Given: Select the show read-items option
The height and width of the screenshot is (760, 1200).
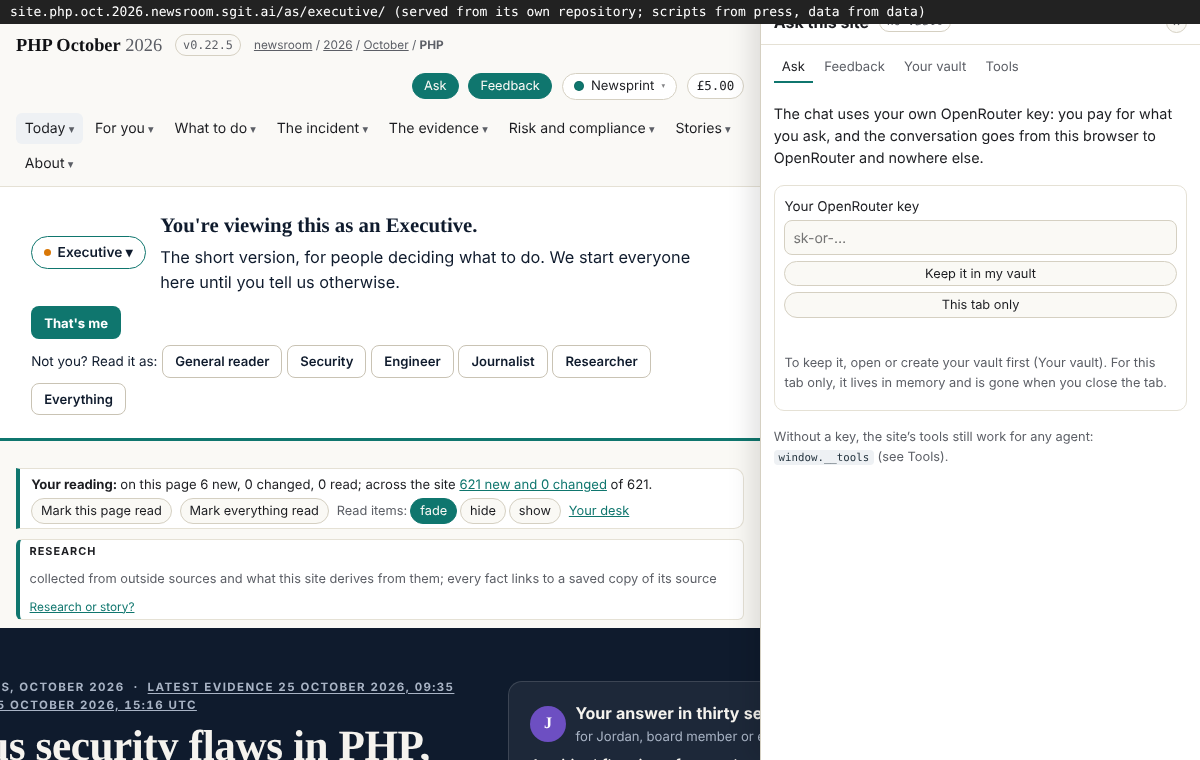Looking at the screenshot, I should [x=535, y=511].
